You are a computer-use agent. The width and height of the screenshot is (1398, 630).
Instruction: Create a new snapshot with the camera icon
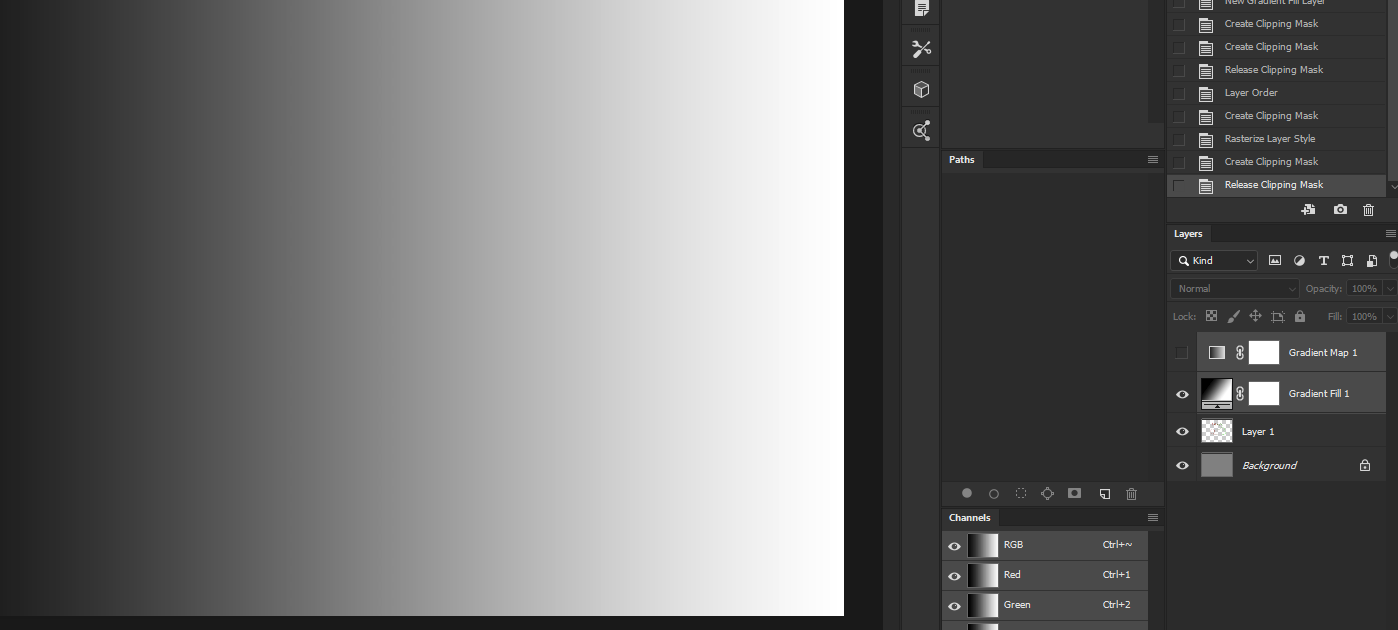[1340, 210]
